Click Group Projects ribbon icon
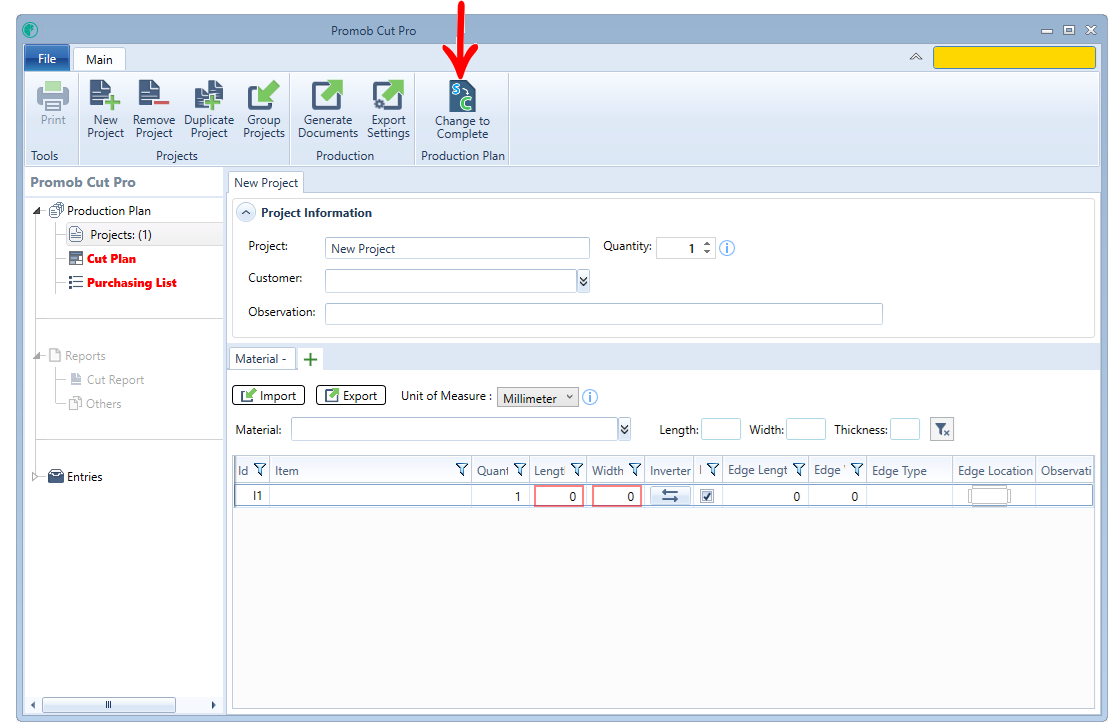1113x728 pixels. [264, 109]
